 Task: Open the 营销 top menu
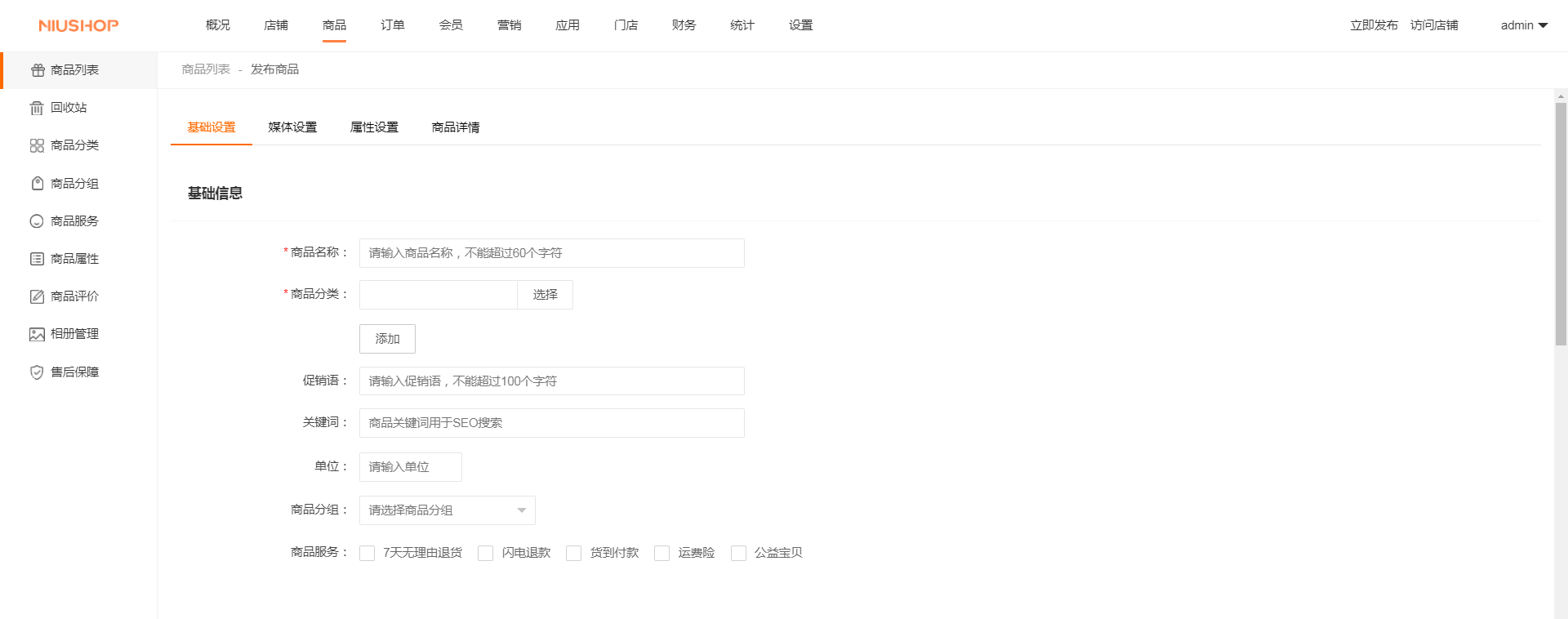[x=510, y=25]
